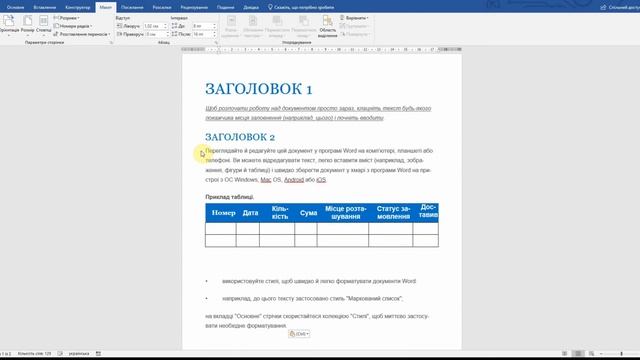Click the ЗАГОЛОВОК 1 heading
The height and width of the screenshot is (360, 640).
coord(259,89)
